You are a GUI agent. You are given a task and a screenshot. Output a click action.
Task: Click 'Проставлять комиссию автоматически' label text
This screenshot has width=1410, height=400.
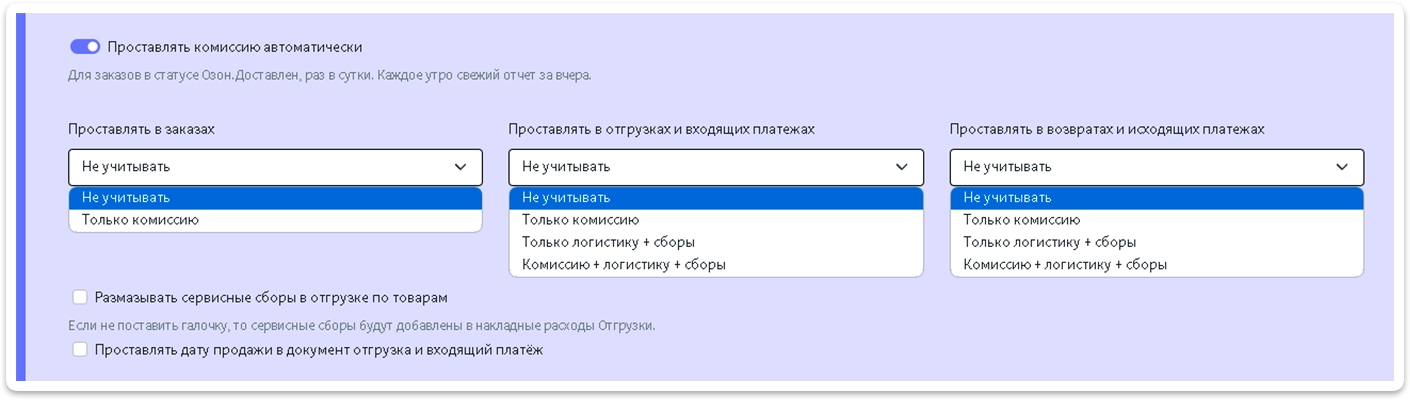click(234, 47)
